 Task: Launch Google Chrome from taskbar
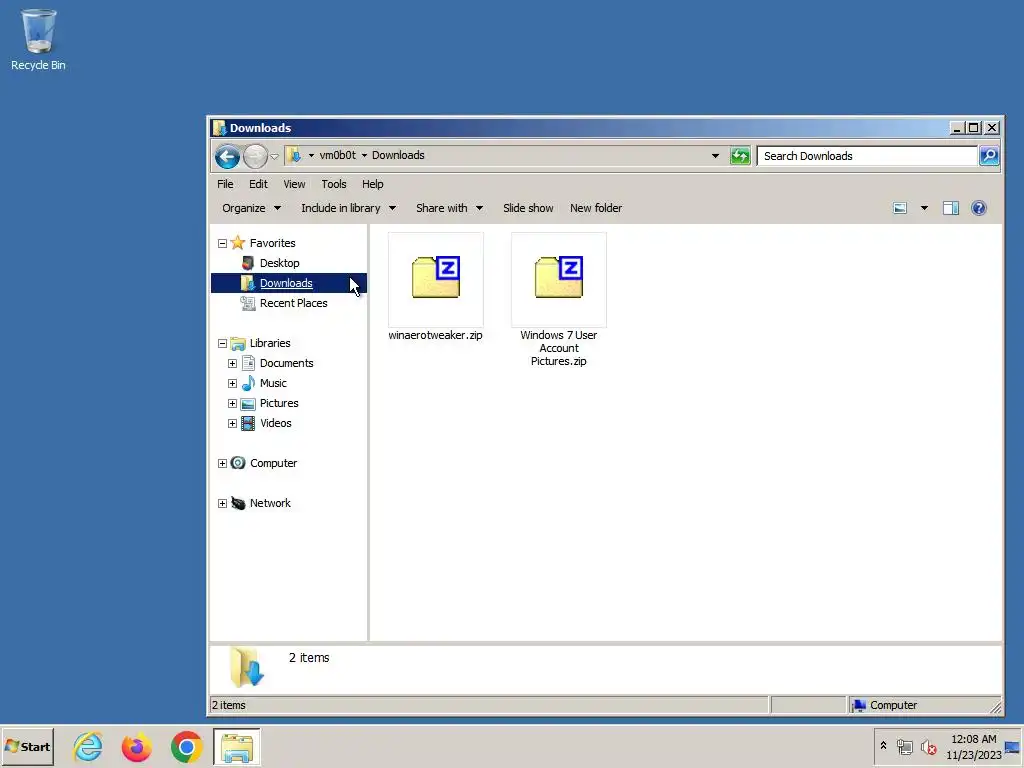point(187,746)
